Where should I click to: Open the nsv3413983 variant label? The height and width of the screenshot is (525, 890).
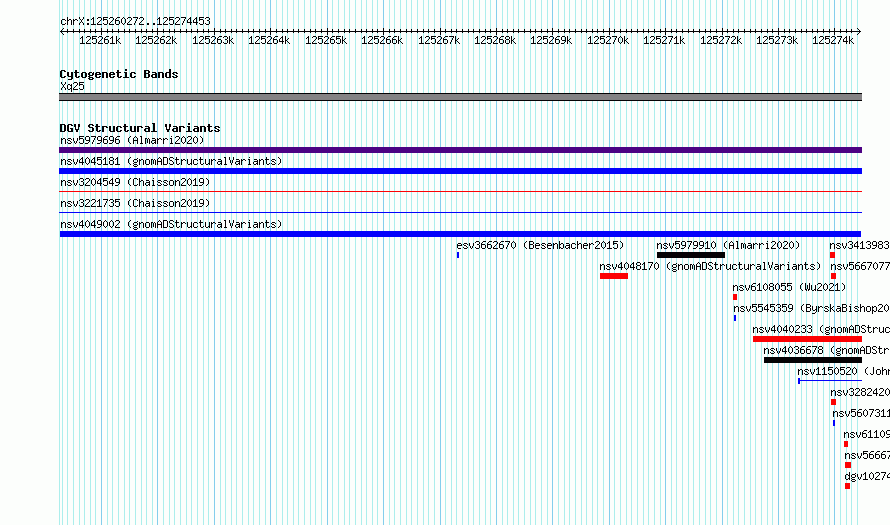859,245
